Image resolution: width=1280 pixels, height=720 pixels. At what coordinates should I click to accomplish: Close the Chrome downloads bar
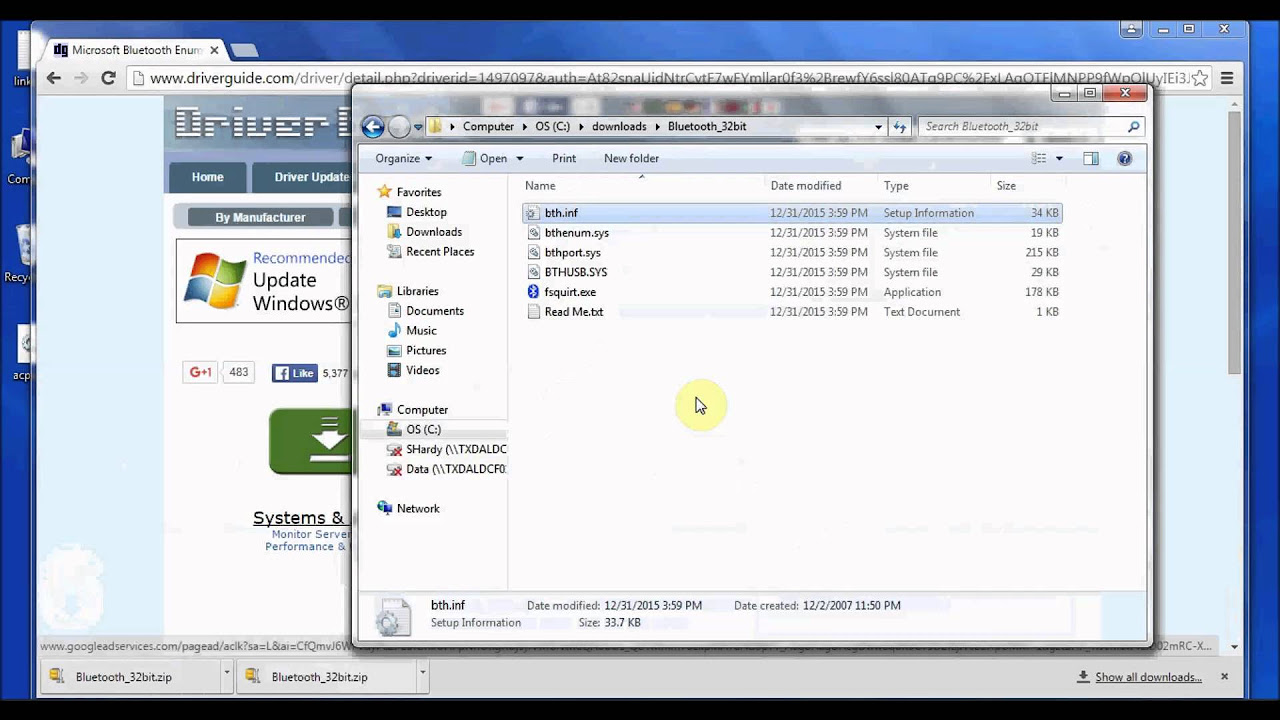(1224, 677)
